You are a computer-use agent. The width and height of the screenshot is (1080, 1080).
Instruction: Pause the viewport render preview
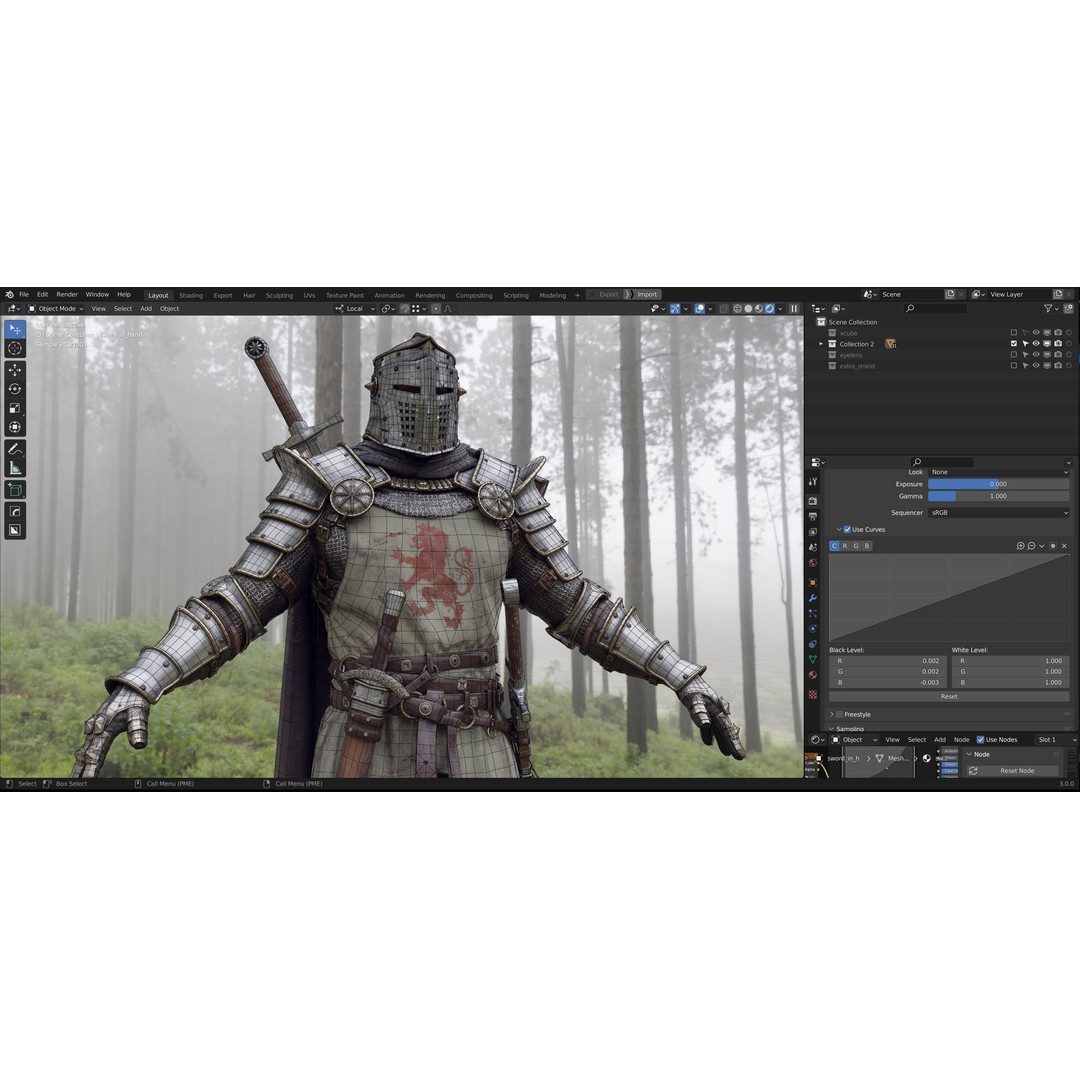click(794, 309)
